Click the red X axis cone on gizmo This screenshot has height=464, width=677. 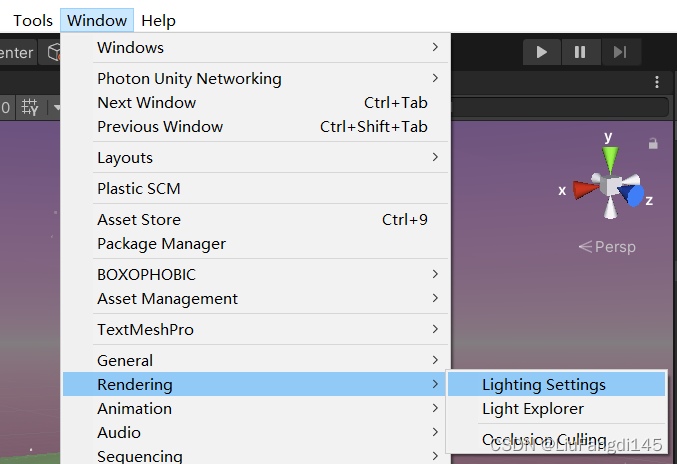coord(585,190)
